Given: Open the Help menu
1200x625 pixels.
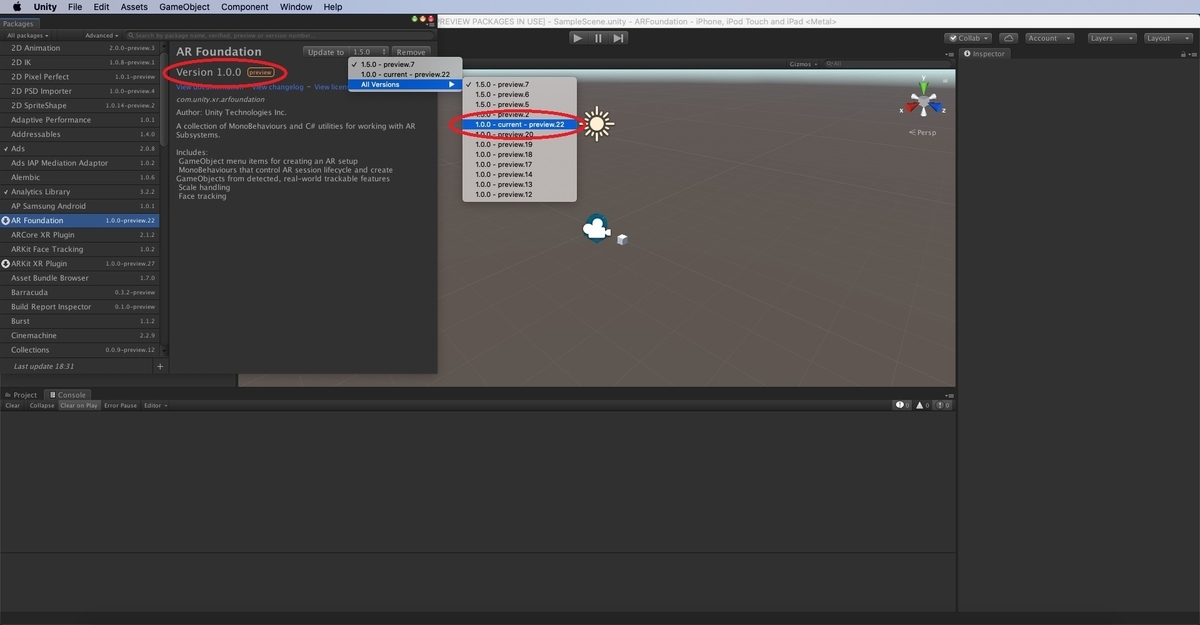Looking at the screenshot, I should pyautogui.click(x=333, y=7).
